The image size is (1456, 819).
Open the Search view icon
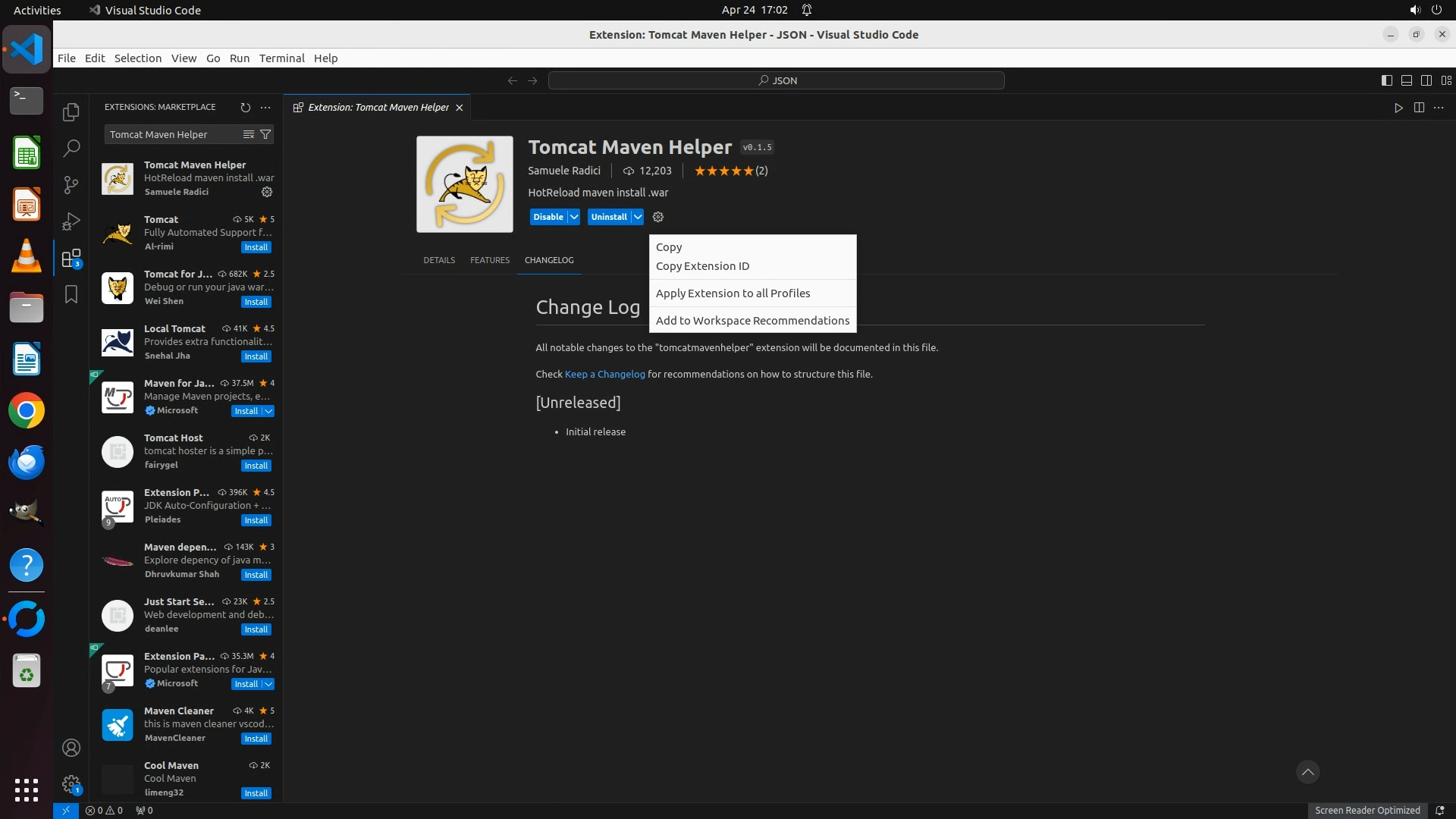[71, 148]
